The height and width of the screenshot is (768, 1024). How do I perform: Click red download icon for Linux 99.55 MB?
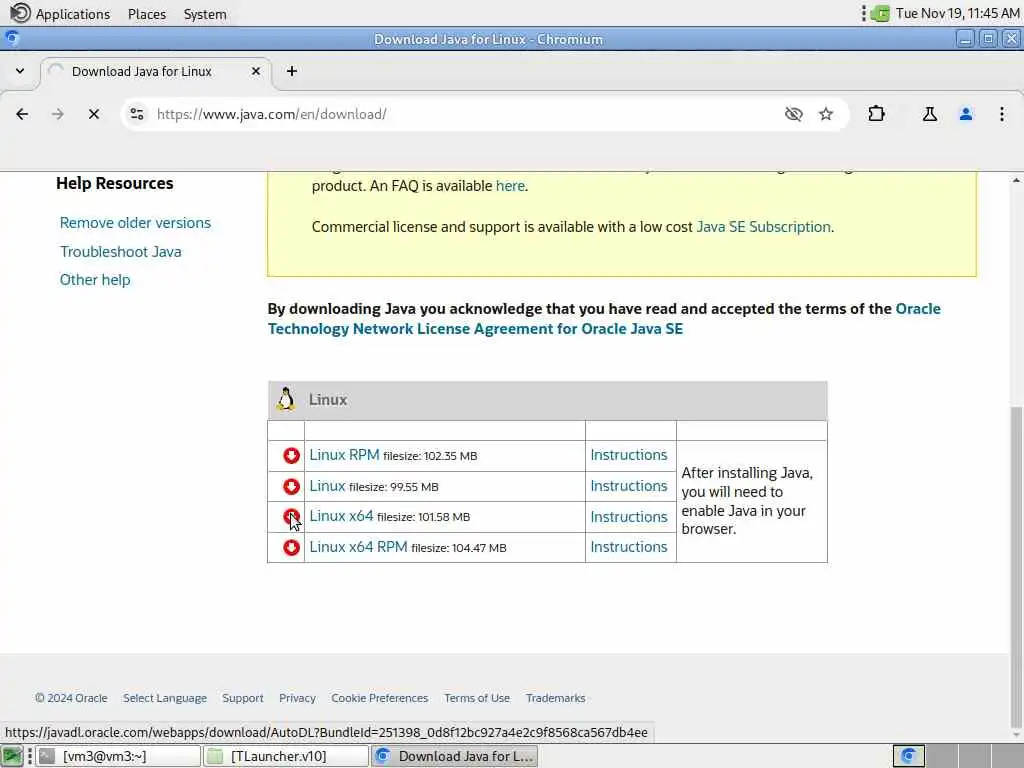[291, 487]
